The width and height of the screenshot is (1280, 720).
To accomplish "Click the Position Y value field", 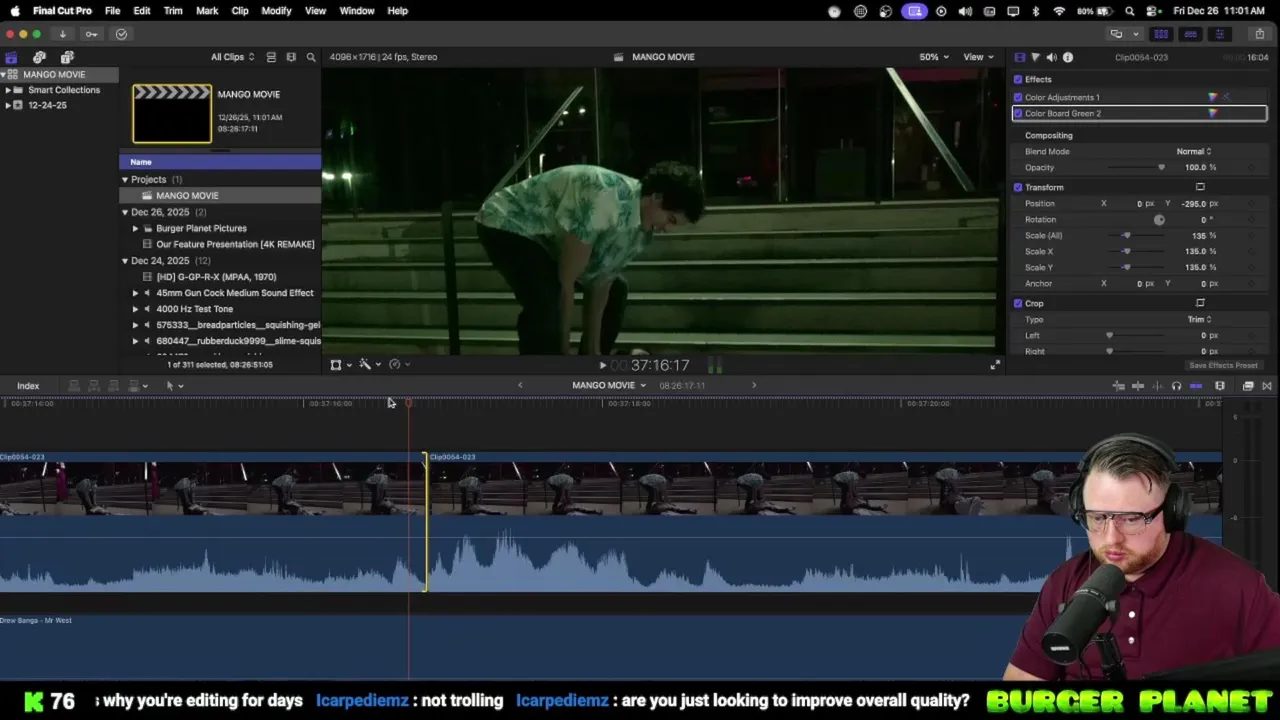I will [x=1194, y=203].
